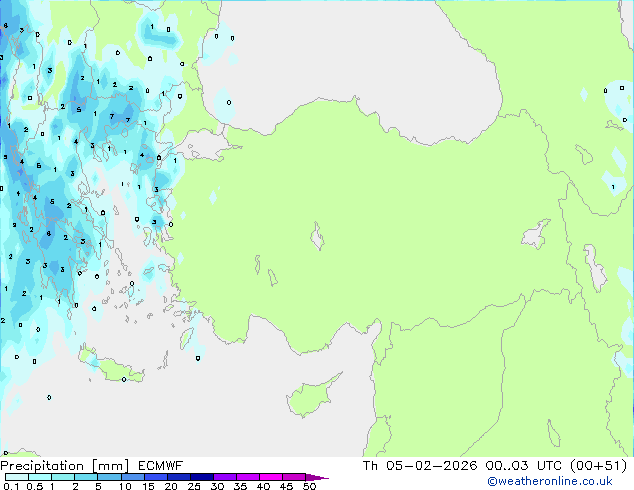Click the island of Rhodes
Image resolution: width=634 pixels, height=490 pixels.
click(186, 340)
